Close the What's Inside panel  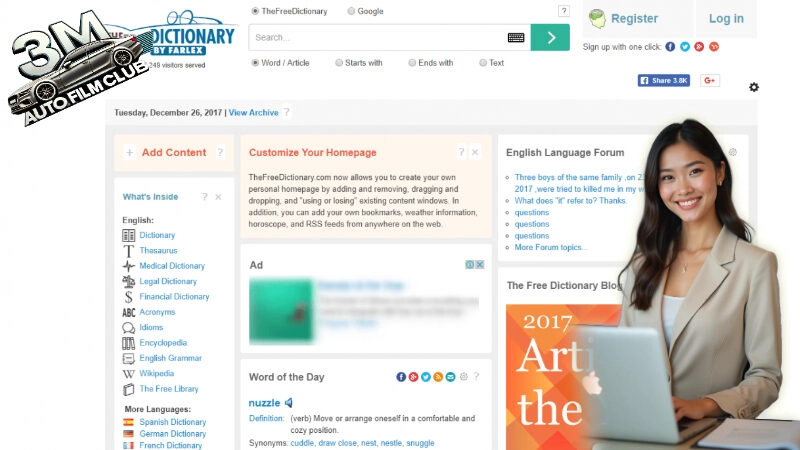tap(218, 197)
